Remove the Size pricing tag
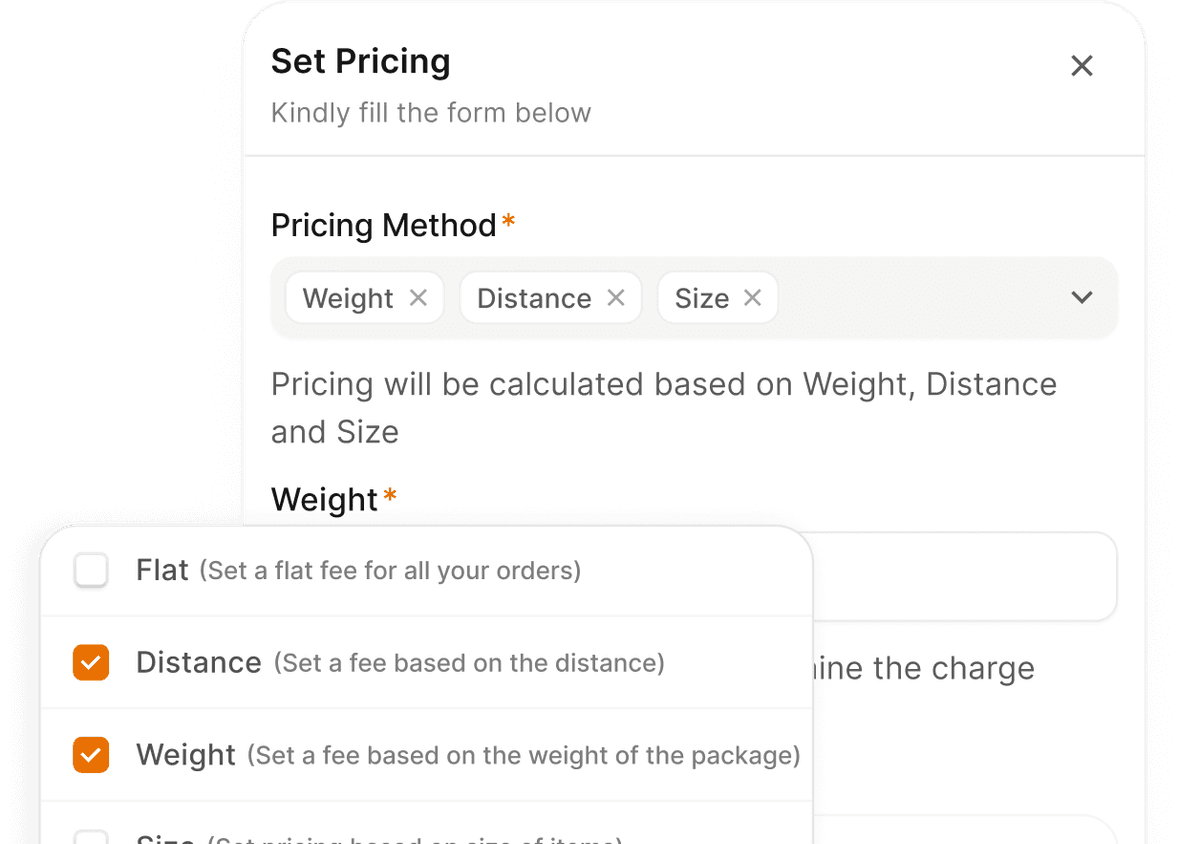This screenshot has height=844, width=1200. click(752, 297)
